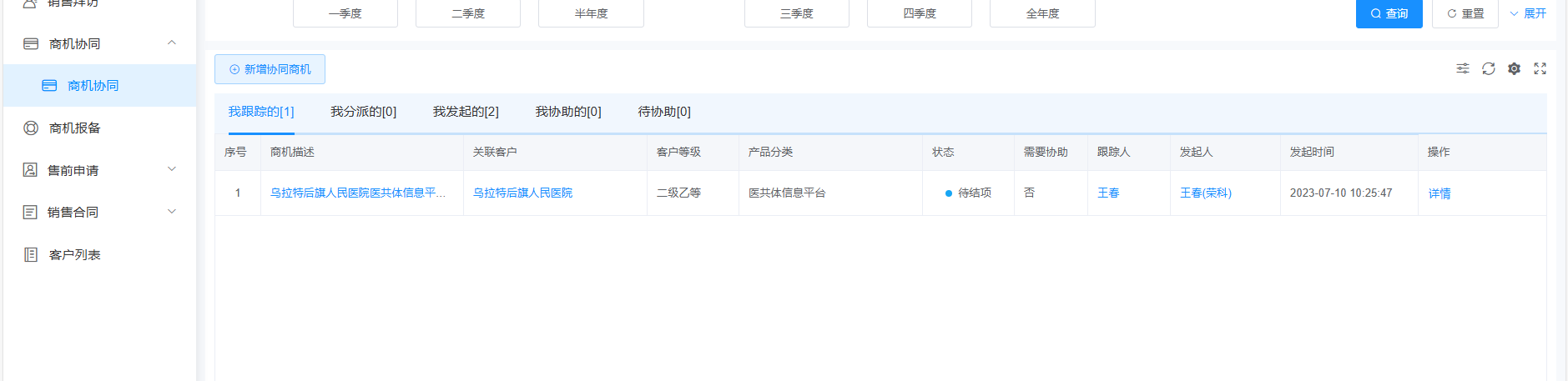Click the 查询 search button

coord(1389,13)
